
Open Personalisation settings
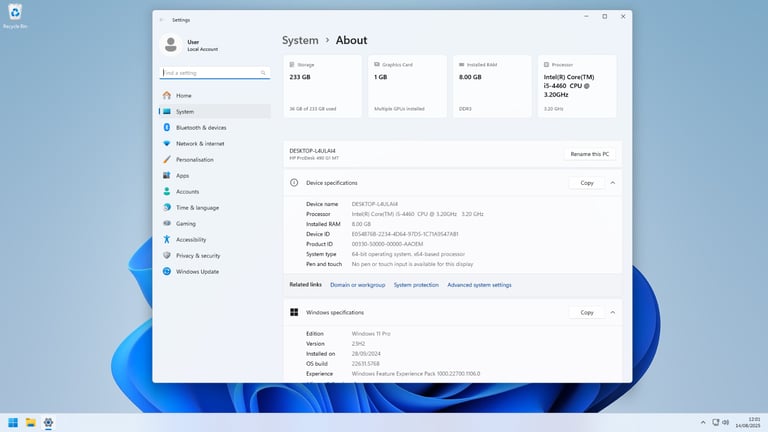point(215,160)
